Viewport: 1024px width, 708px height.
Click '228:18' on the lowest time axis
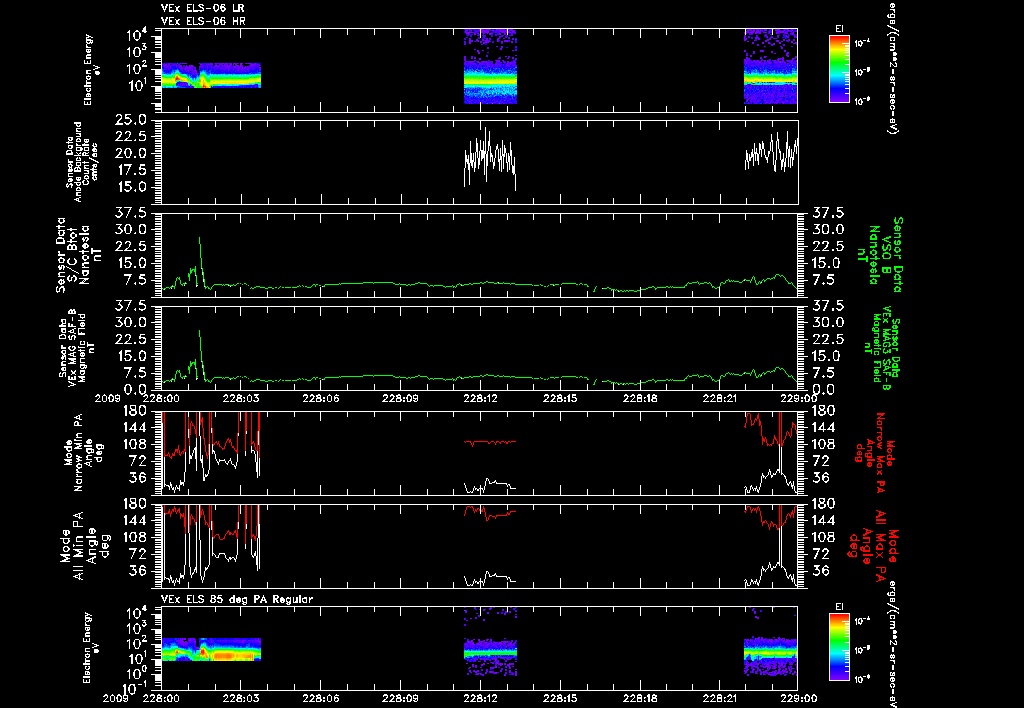pyautogui.click(x=639, y=698)
